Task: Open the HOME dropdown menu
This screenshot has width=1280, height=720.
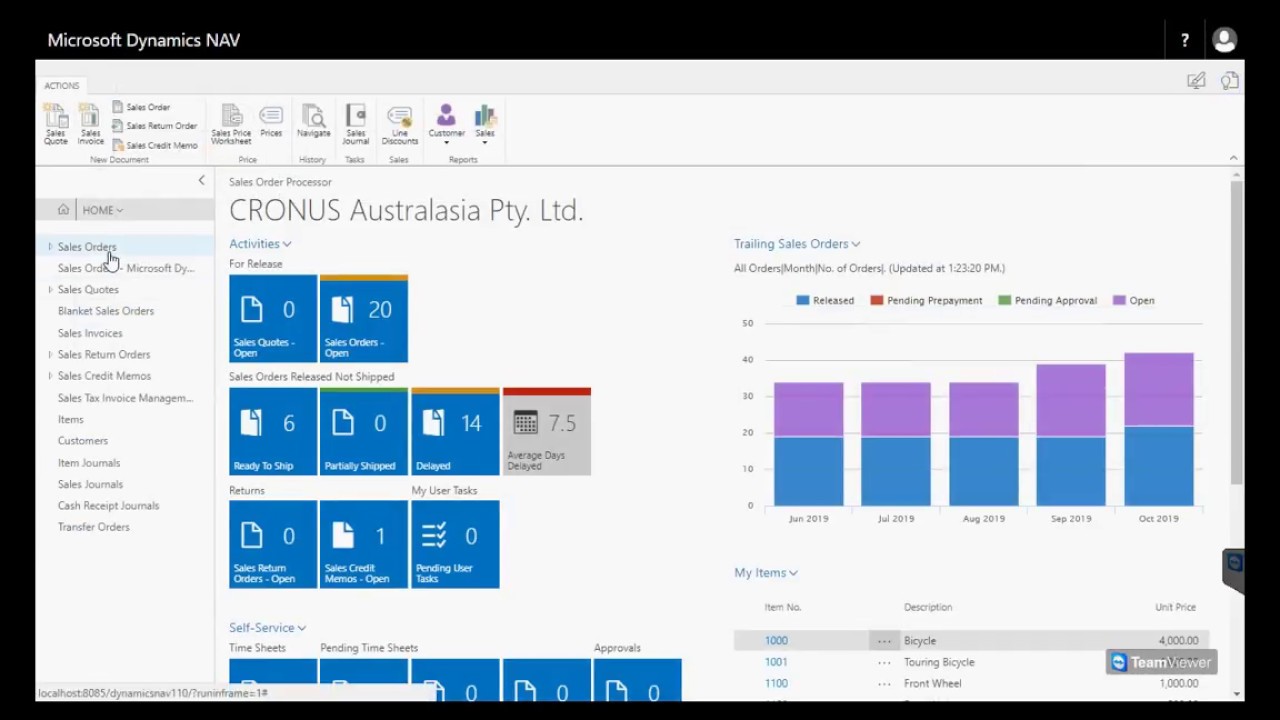Action: pyautogui.click(x=103, y=210)
